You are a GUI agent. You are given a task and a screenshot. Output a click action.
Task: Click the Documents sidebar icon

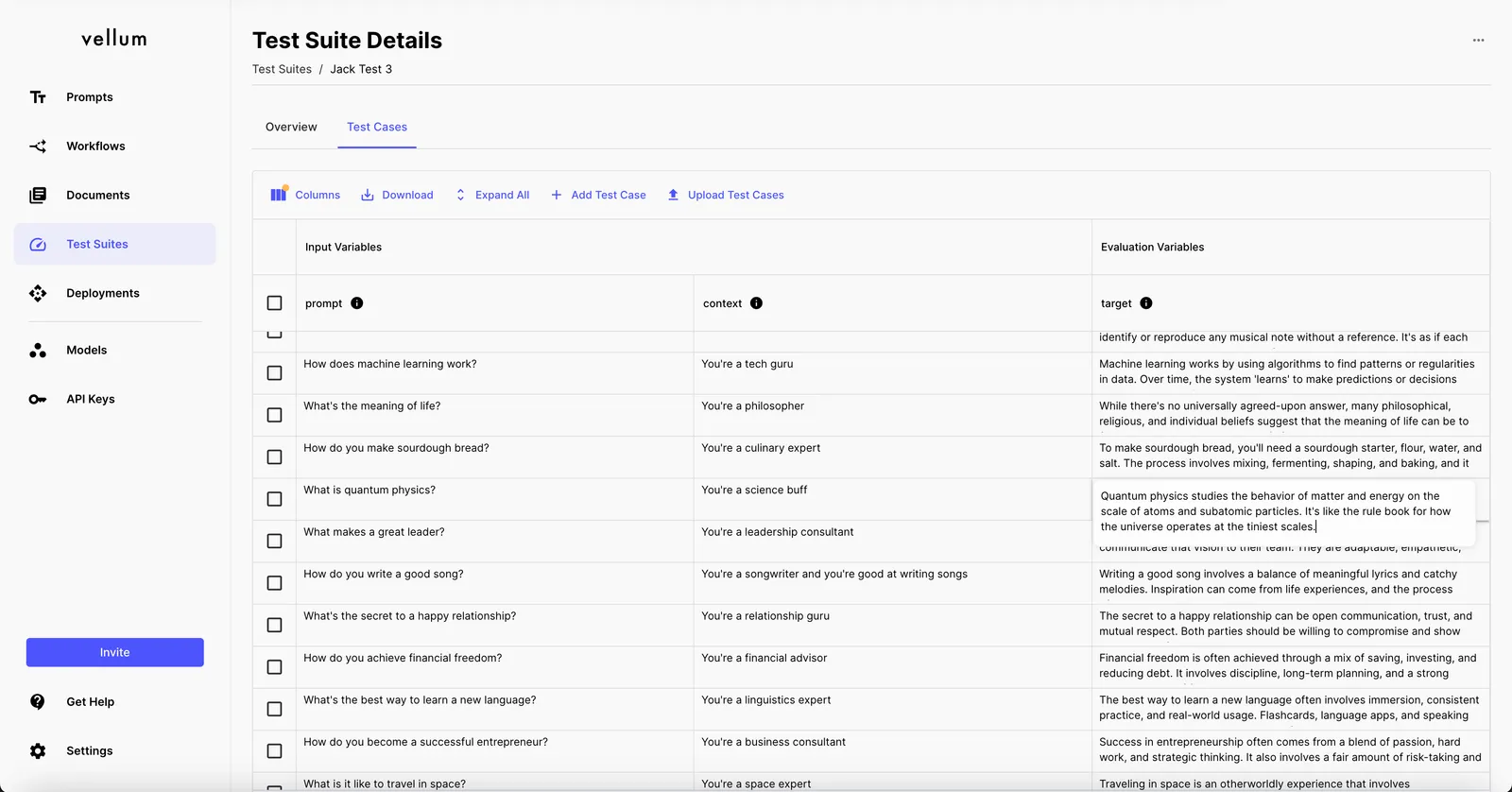38,196
